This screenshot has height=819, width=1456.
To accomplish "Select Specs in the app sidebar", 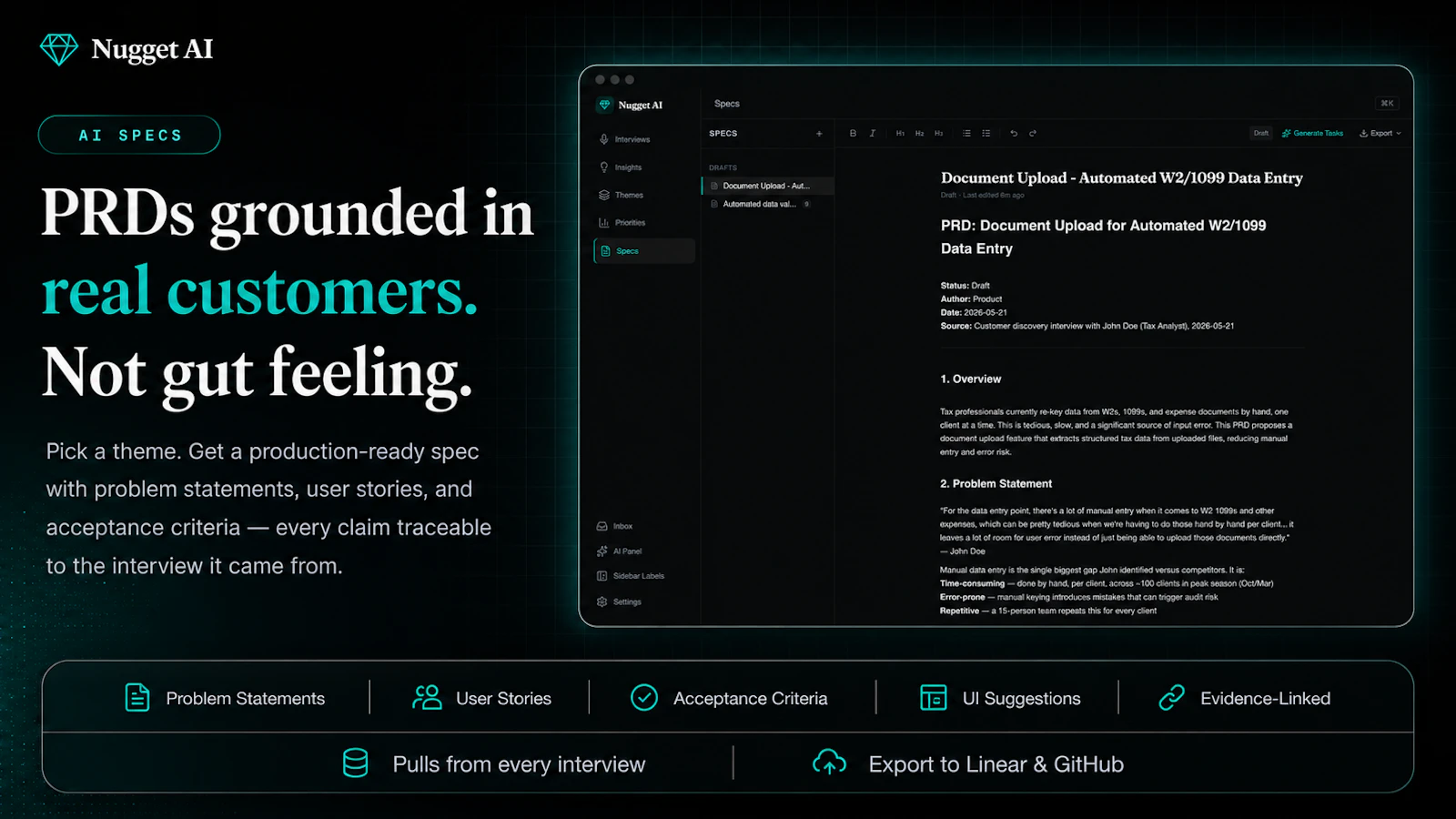I will pos(644,251).
